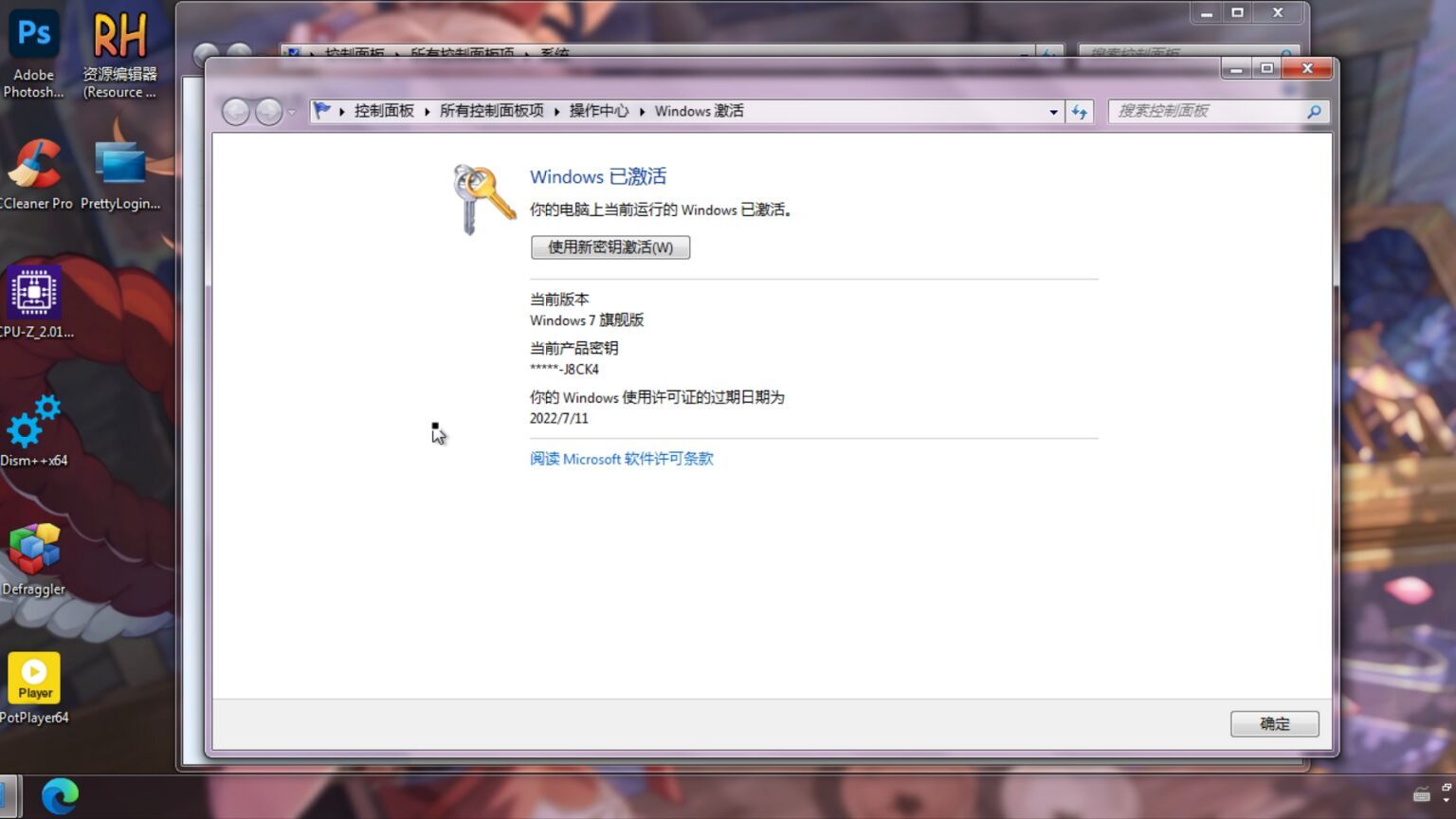Open PrettyLogin desktop icon
1456x819 pixels.
120,174
